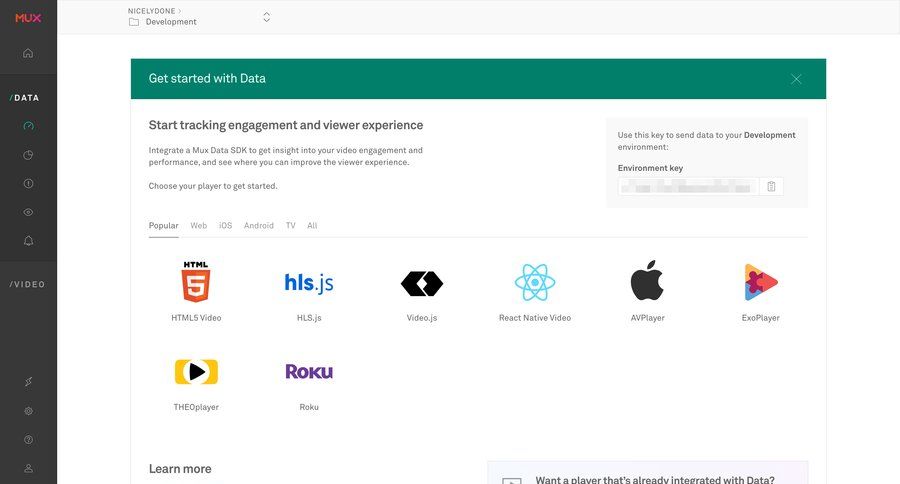Screen dimensions: 900x484
Task: Switch to the iOS tab
Action: [226, 226]
